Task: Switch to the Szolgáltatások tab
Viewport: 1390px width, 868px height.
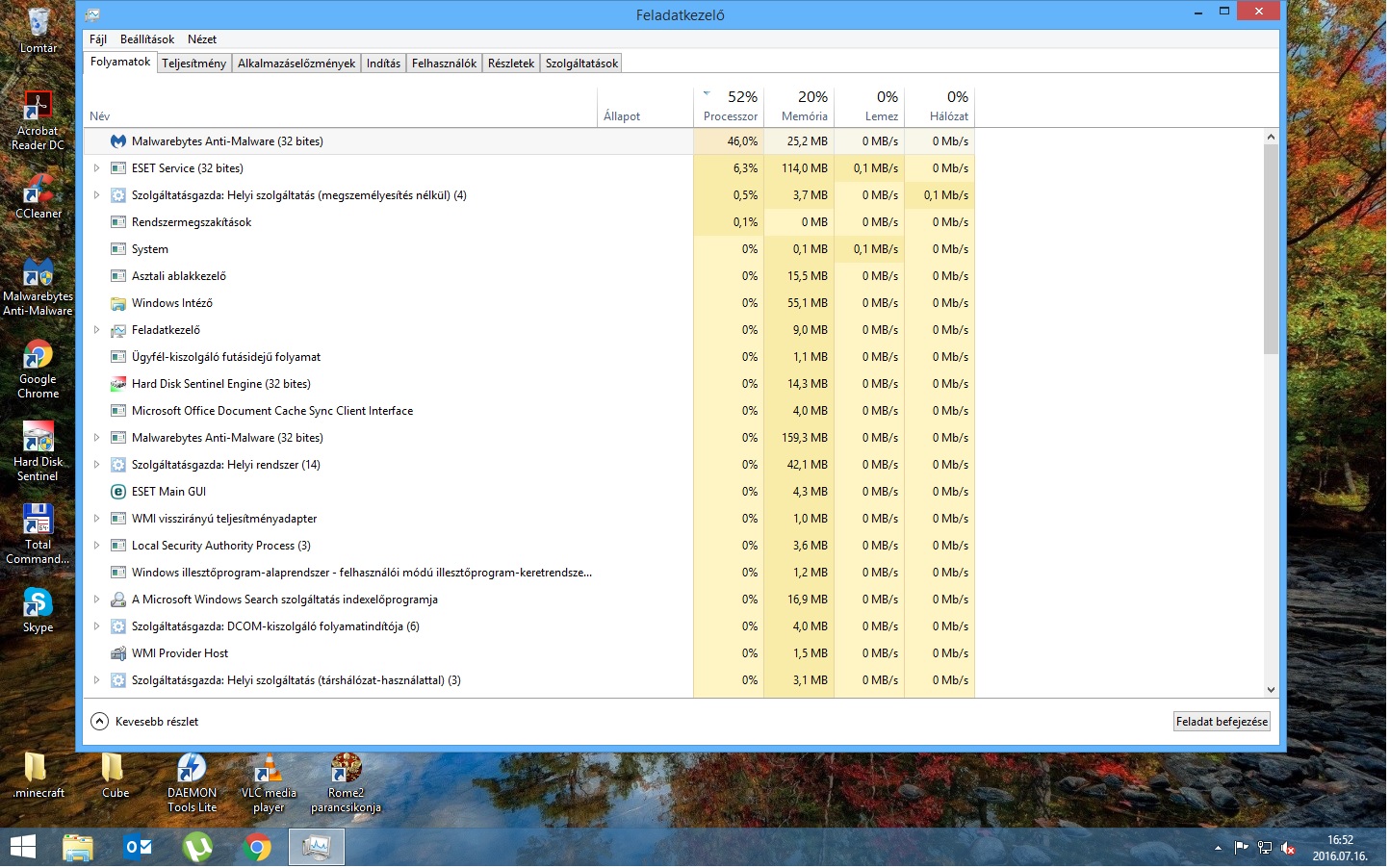Action: (581, 64)
